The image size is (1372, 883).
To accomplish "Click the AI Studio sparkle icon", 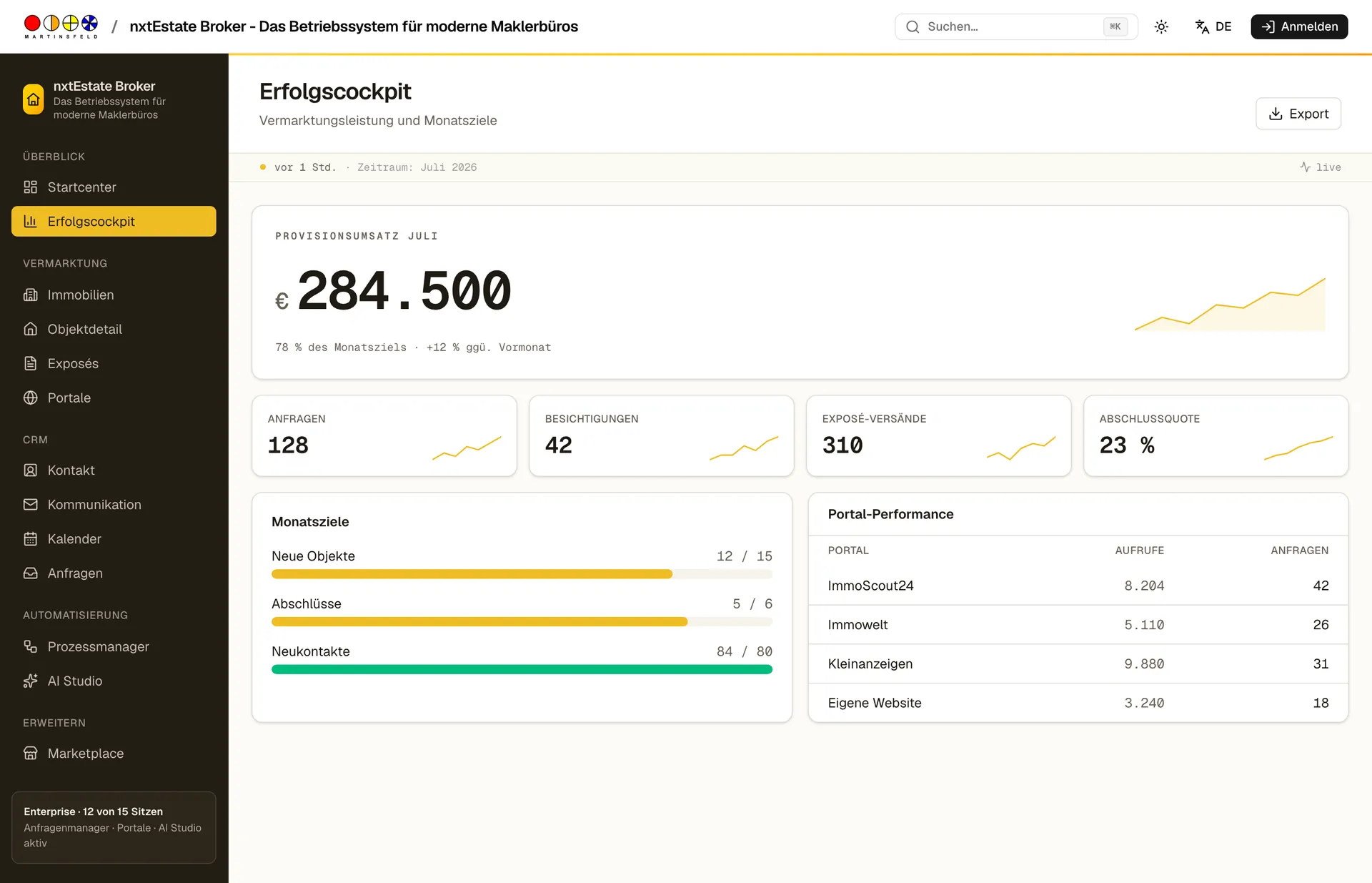I will click(30, 681).
